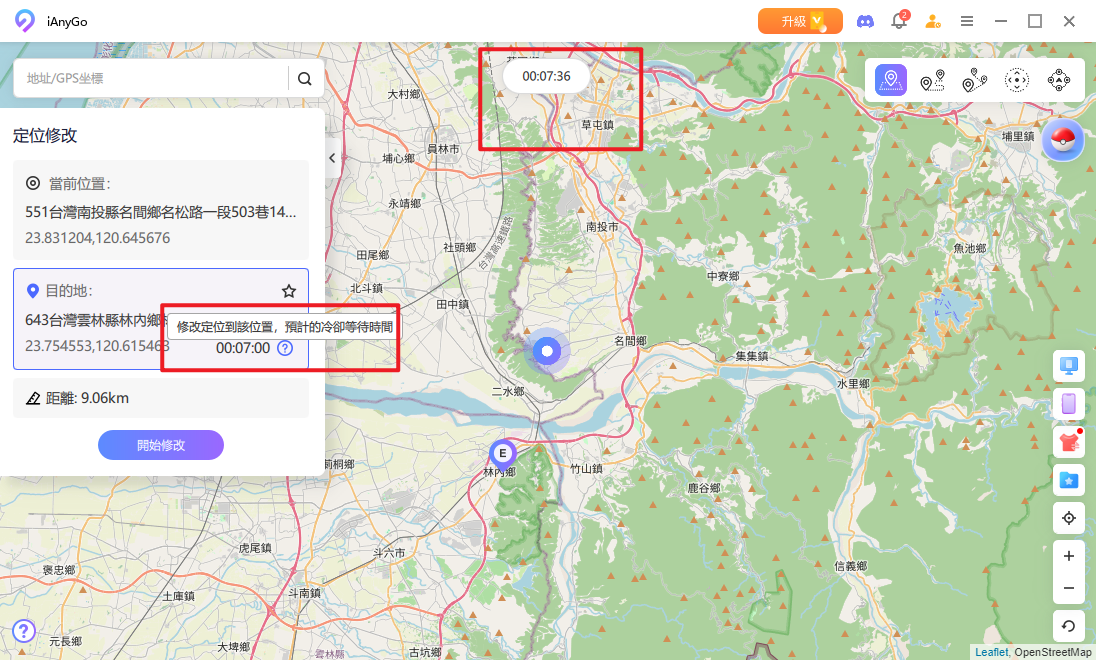The width and height of the screenshot is (1096, 660).
Task: Click the red shirt icon
Action: coord(1069,442)
